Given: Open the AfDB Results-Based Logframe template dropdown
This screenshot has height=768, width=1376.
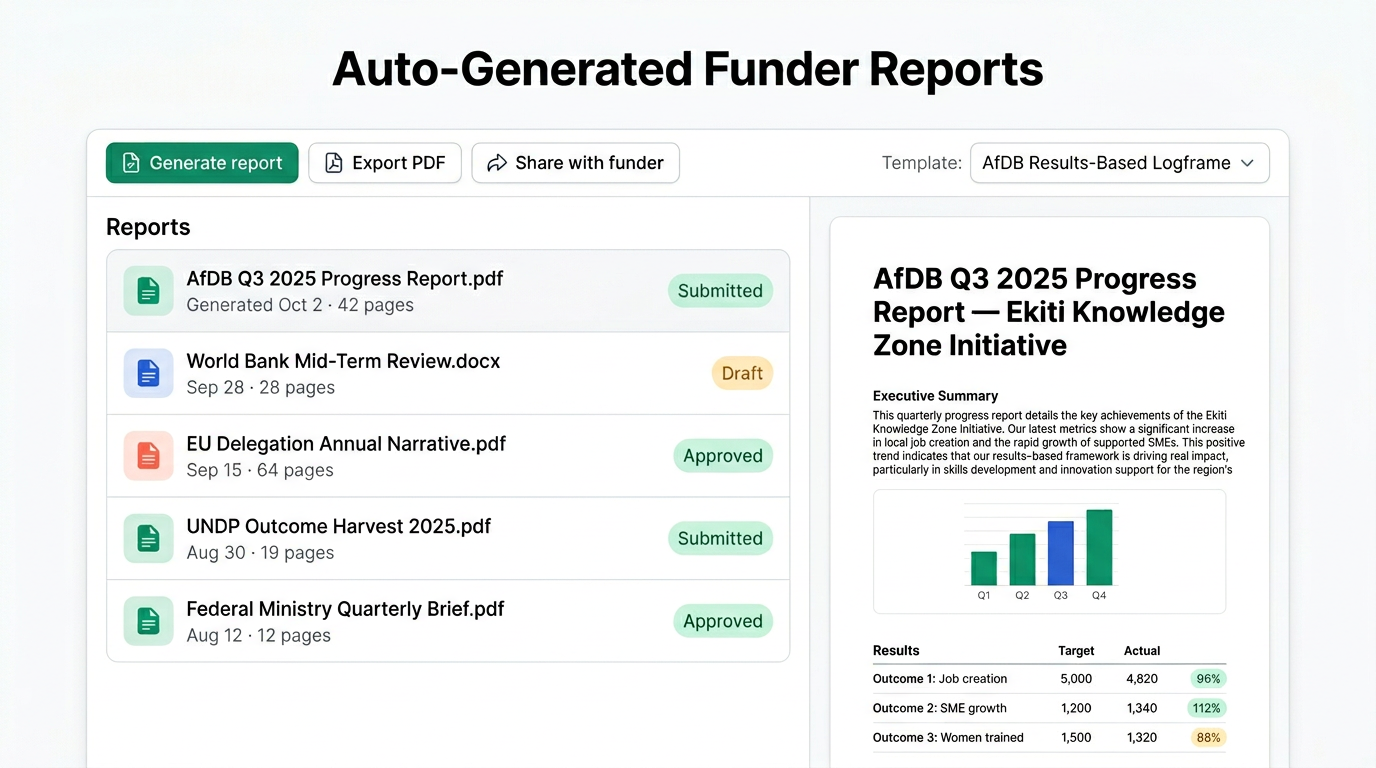Looking at the screenshot, I should click(x=1120, y=163).
